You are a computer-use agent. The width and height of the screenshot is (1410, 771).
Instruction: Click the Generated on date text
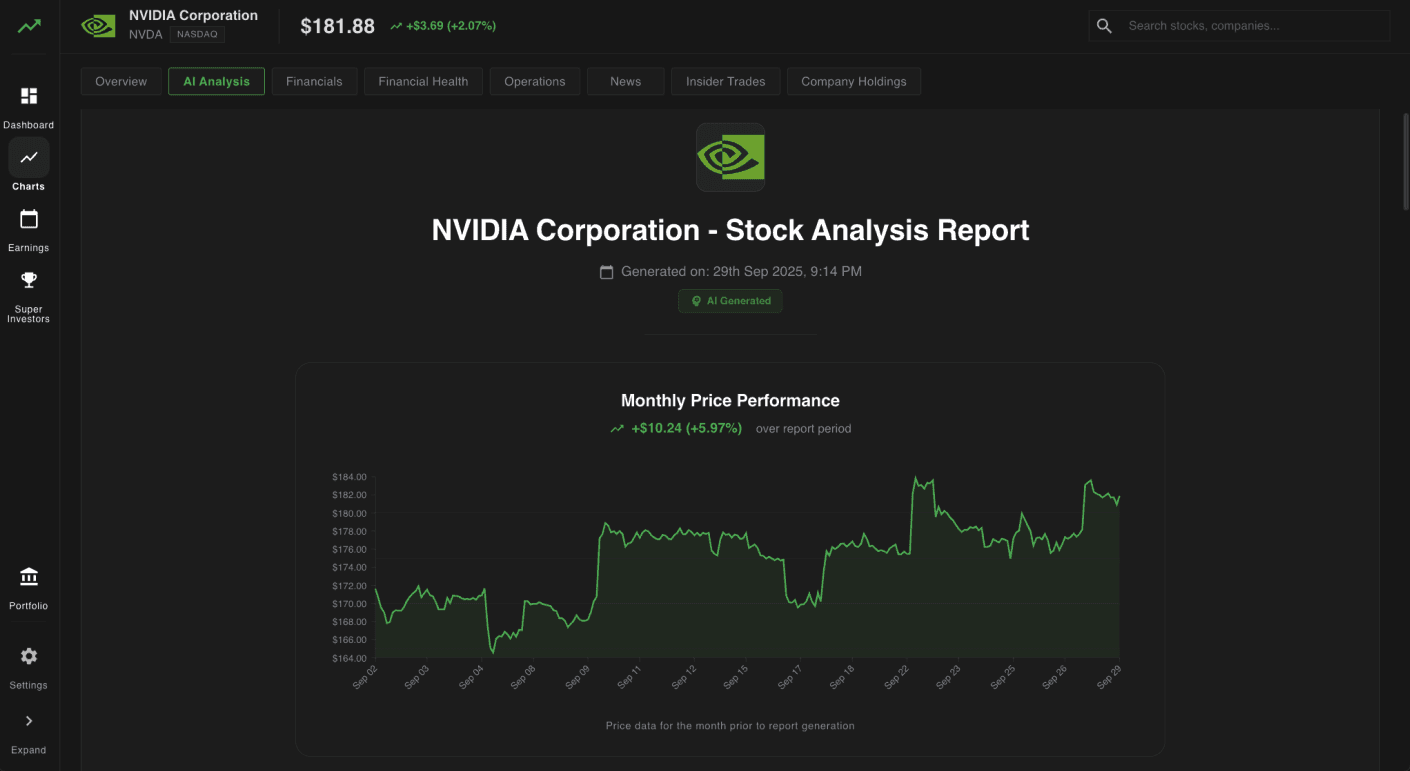pyautogui.click(x=741, y=272)
